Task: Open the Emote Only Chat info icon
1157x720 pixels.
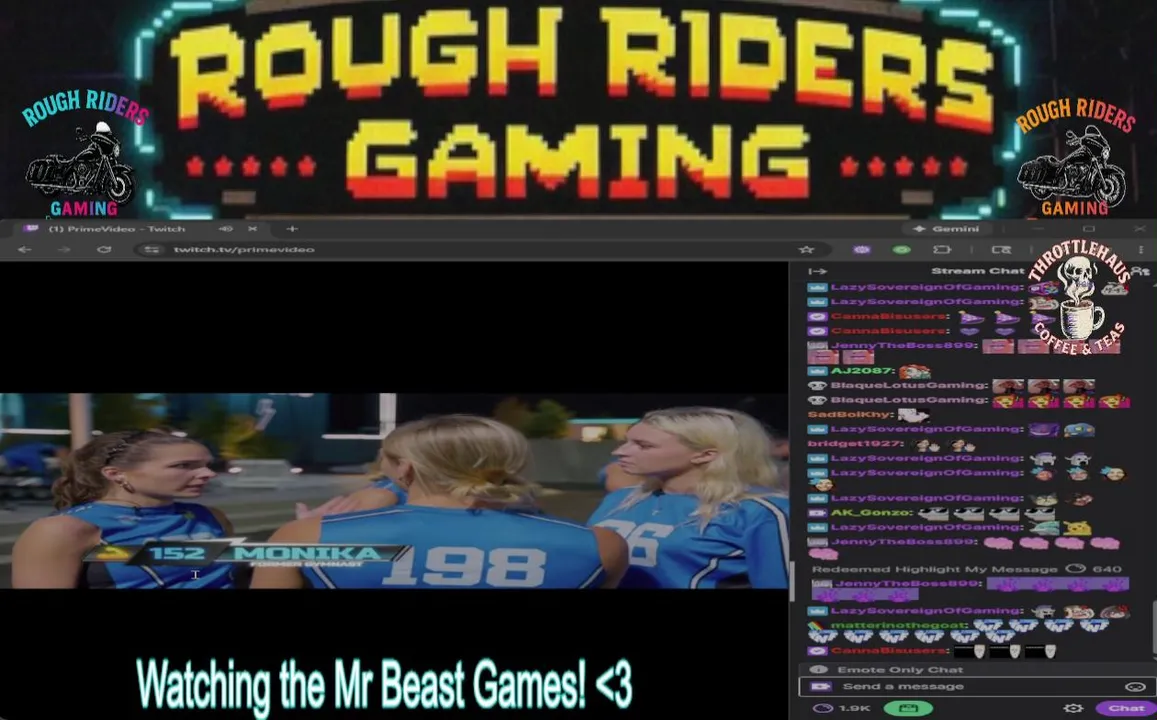Action: (x=818, y=670)
